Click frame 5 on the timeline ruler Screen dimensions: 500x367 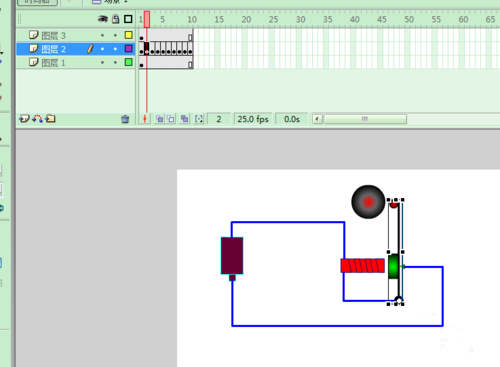(x=162, y=20)
